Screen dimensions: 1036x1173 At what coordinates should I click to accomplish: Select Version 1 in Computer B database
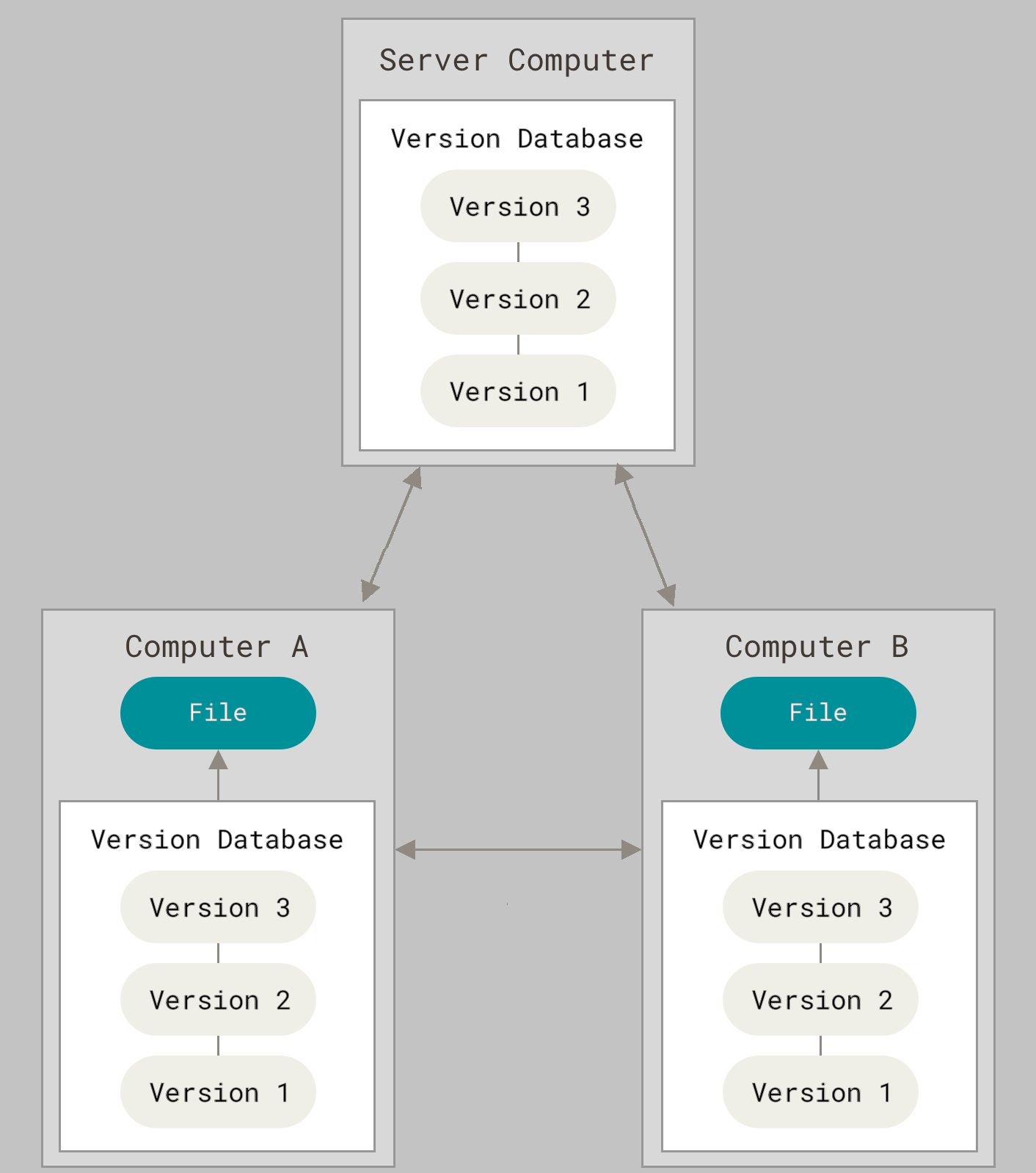pyautogui.click(x=820, y=1092)
